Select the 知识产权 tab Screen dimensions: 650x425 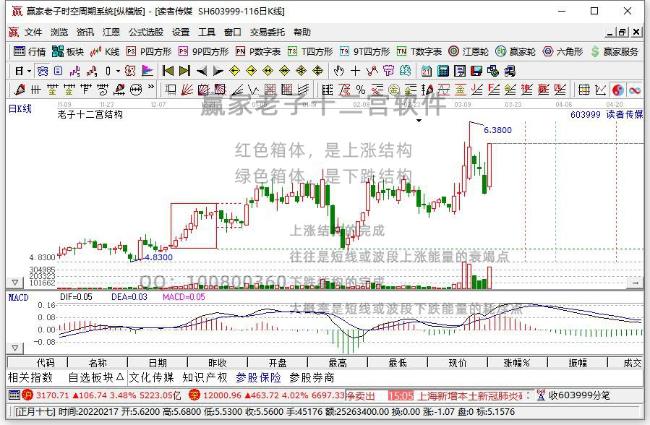pyautogui.click(x=205, y=377)
